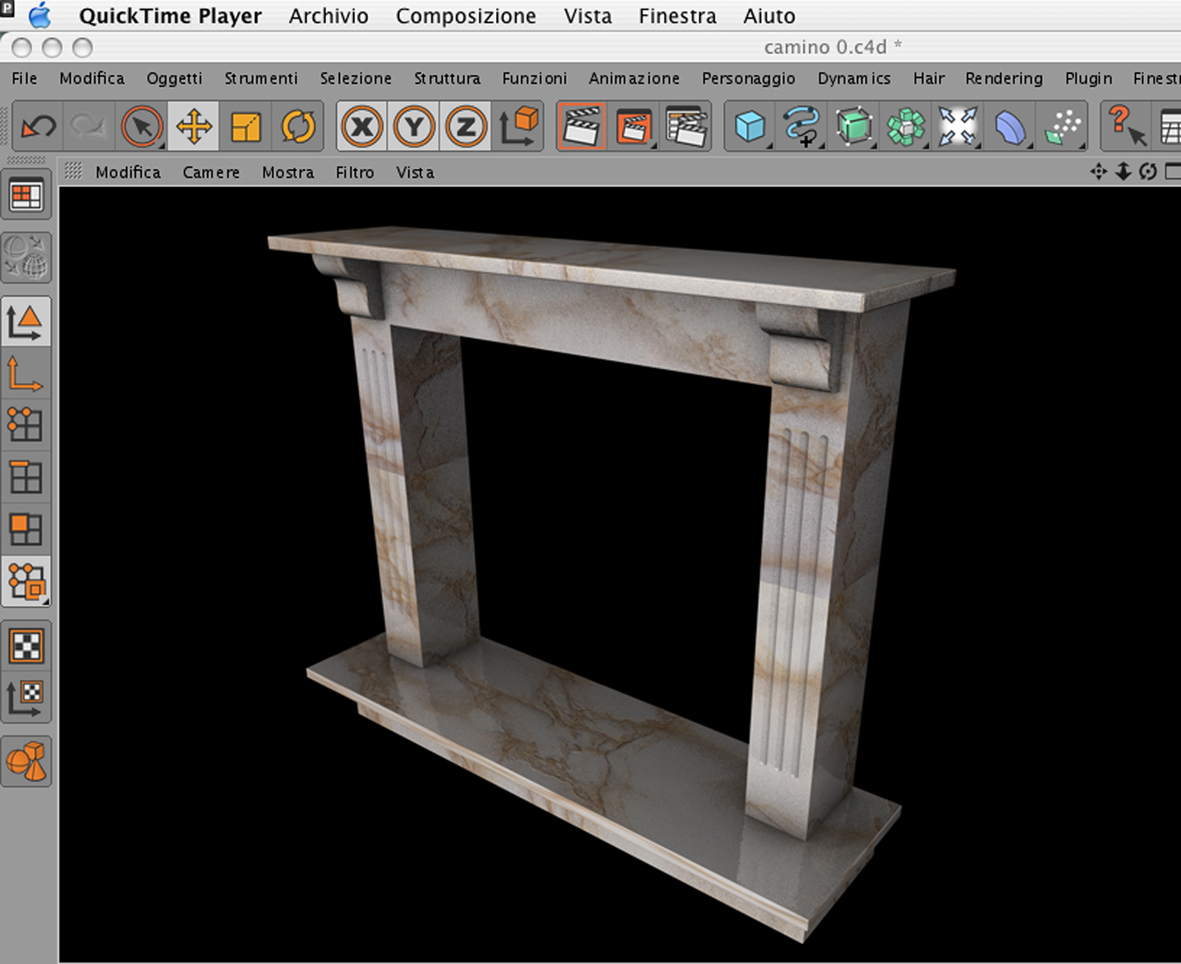Switch to Points mode in left toolbar

point(25,425)
